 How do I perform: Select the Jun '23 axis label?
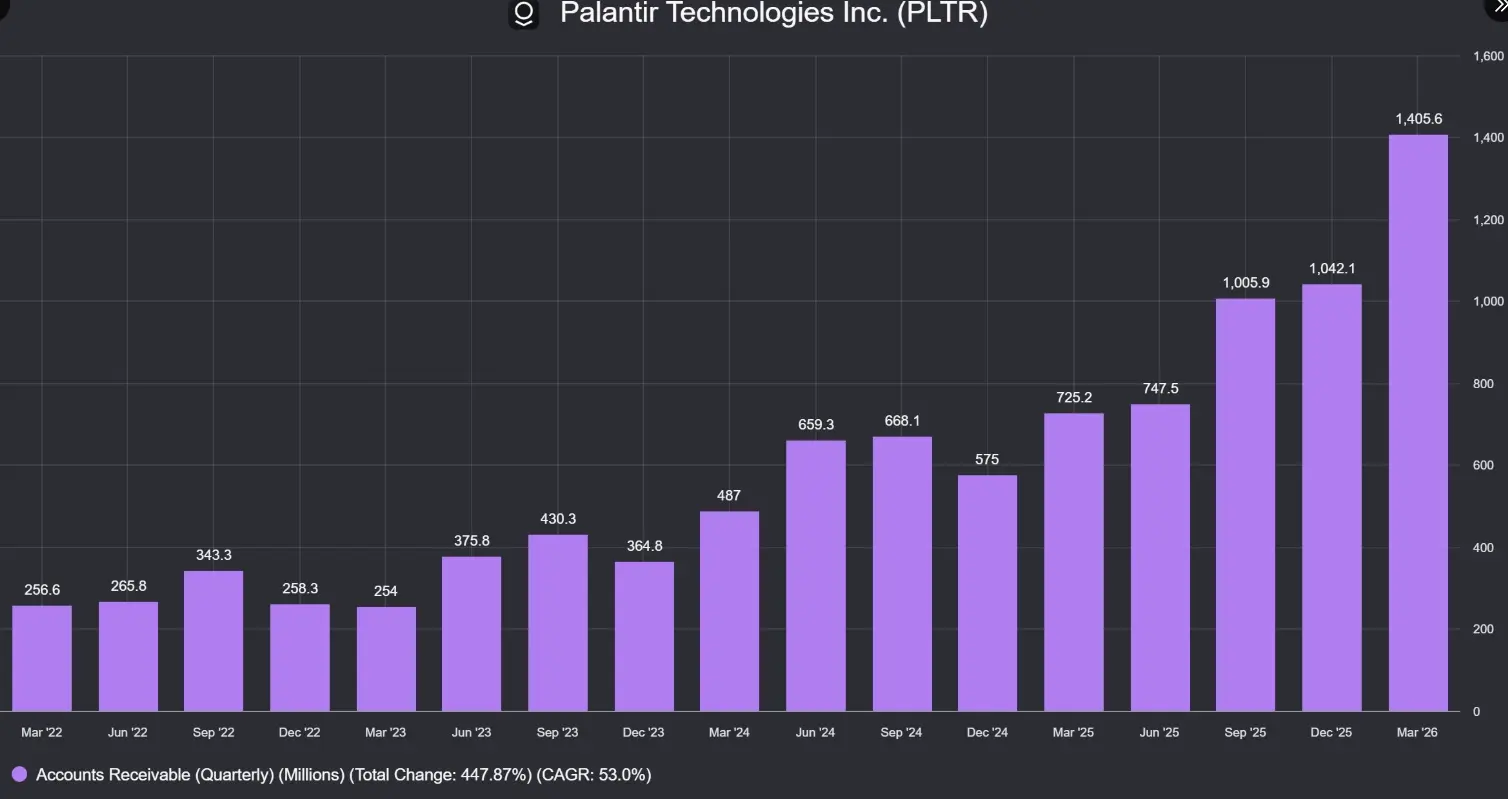[472, 733]
